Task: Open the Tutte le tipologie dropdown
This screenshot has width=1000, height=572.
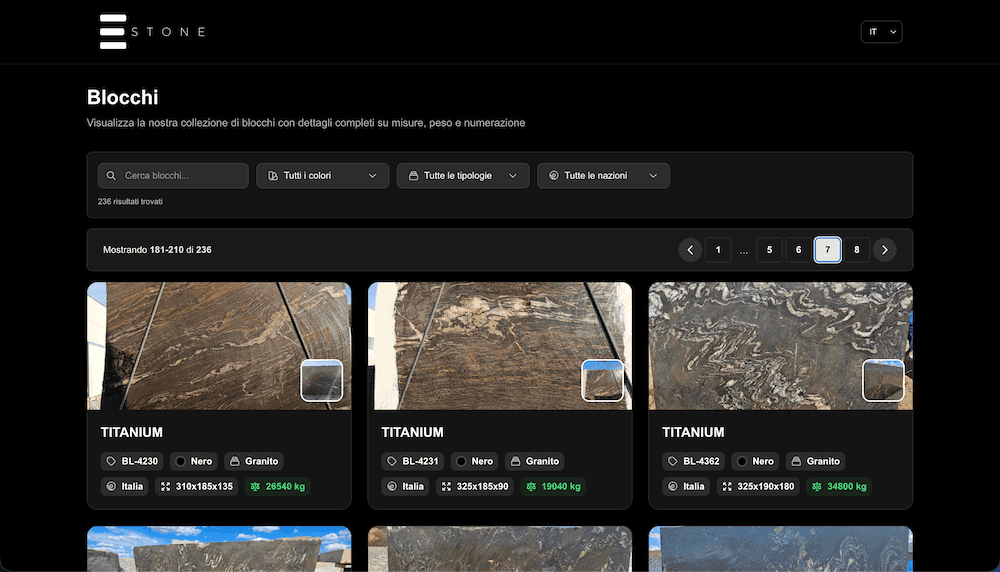Action: point(463,176)
